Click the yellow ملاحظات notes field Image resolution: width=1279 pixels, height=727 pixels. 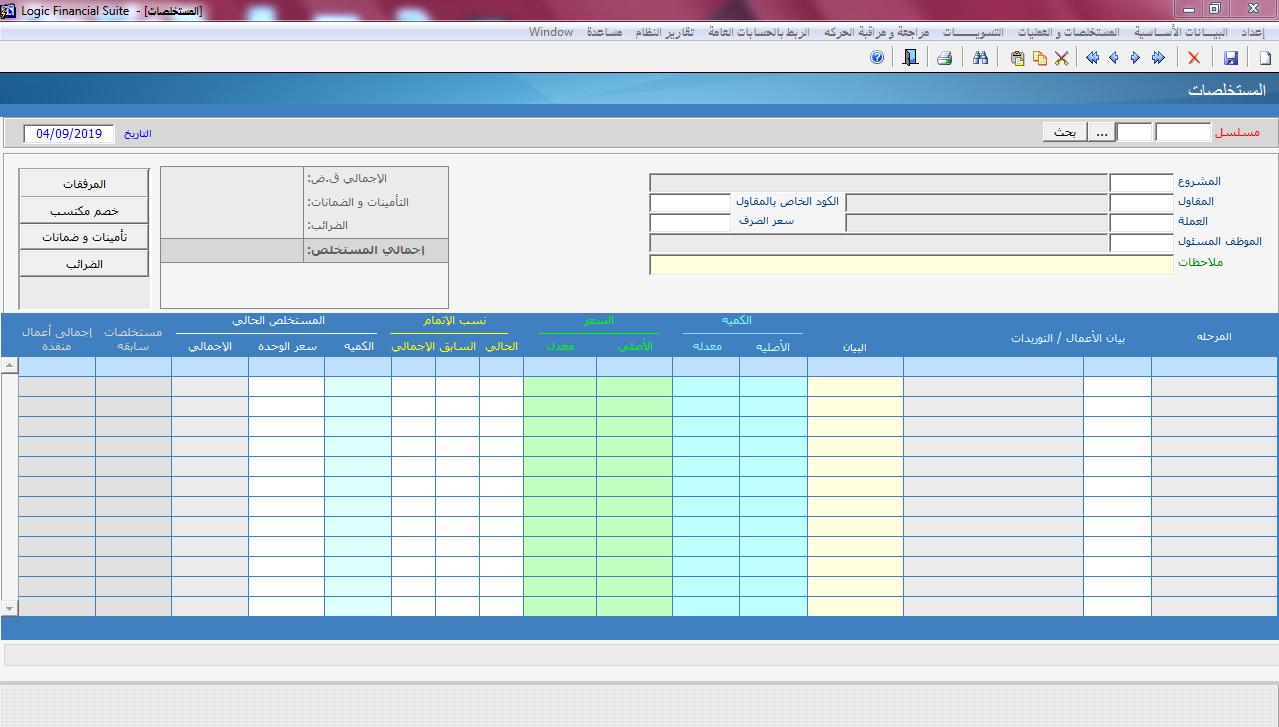[910, 265]
